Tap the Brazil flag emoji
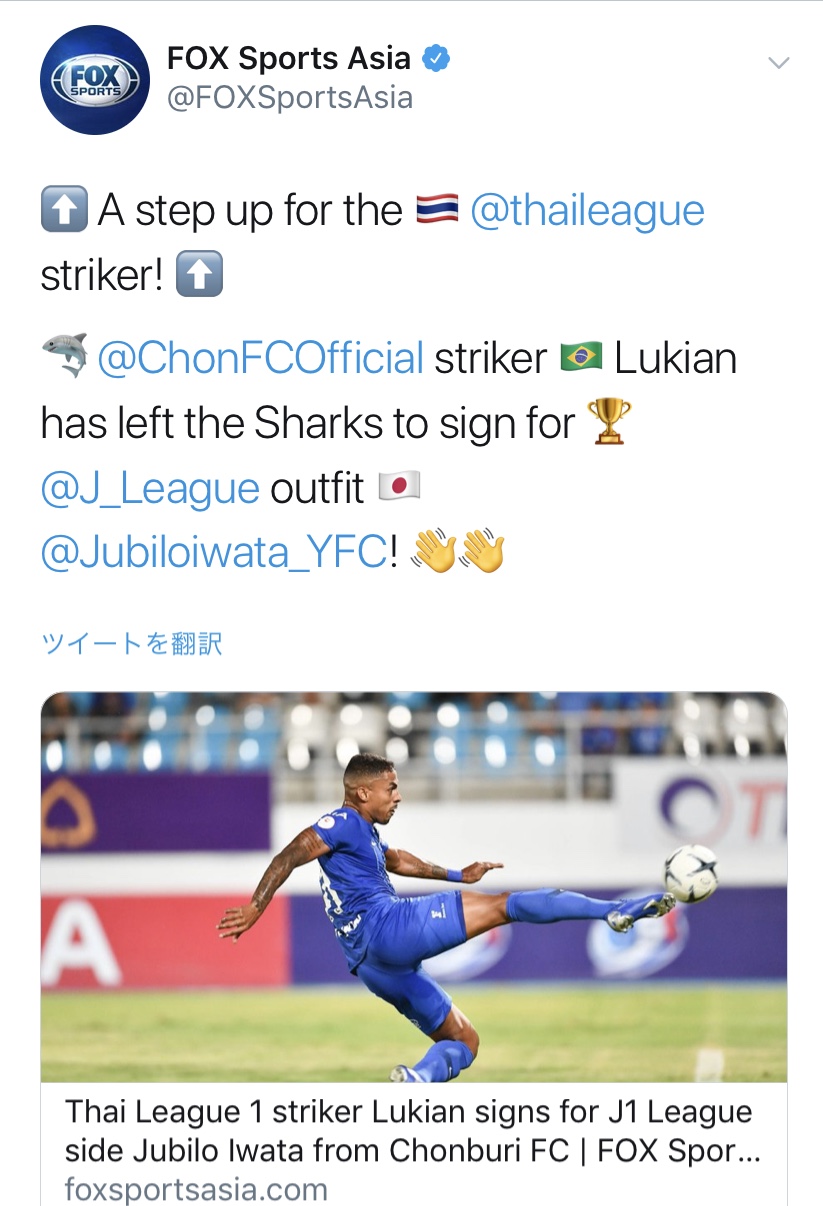The height and width of the screenshot is (1206, 823). tap(581, 358)
